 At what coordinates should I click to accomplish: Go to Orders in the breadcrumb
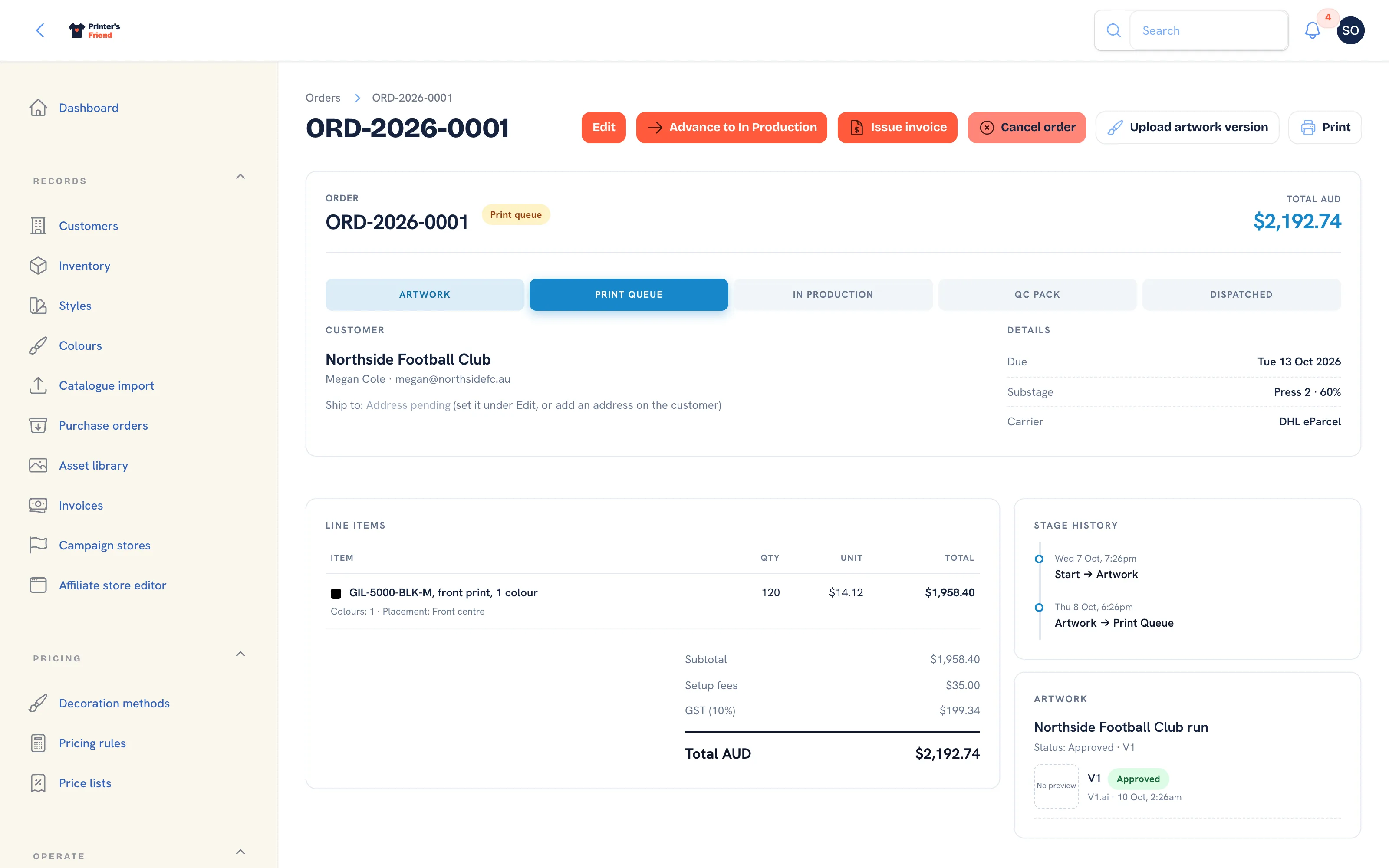tap(323, 98)
